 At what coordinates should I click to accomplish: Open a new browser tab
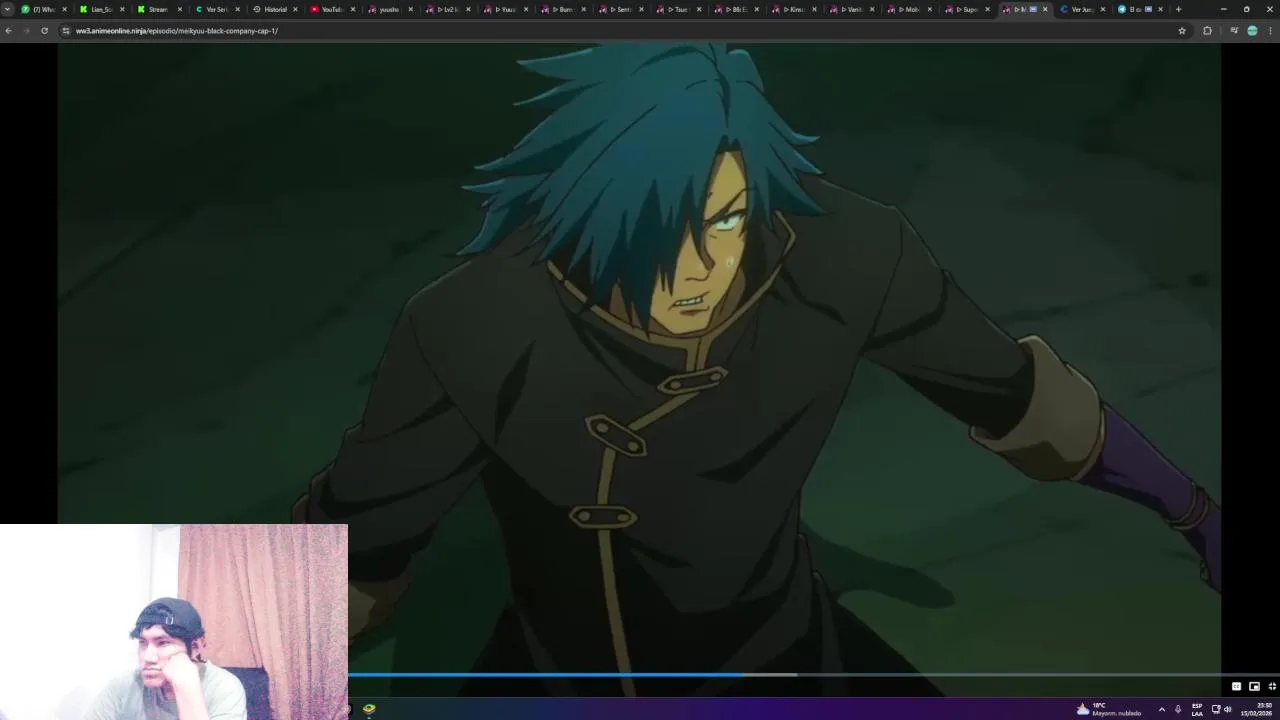click(x=1178, y=9)
